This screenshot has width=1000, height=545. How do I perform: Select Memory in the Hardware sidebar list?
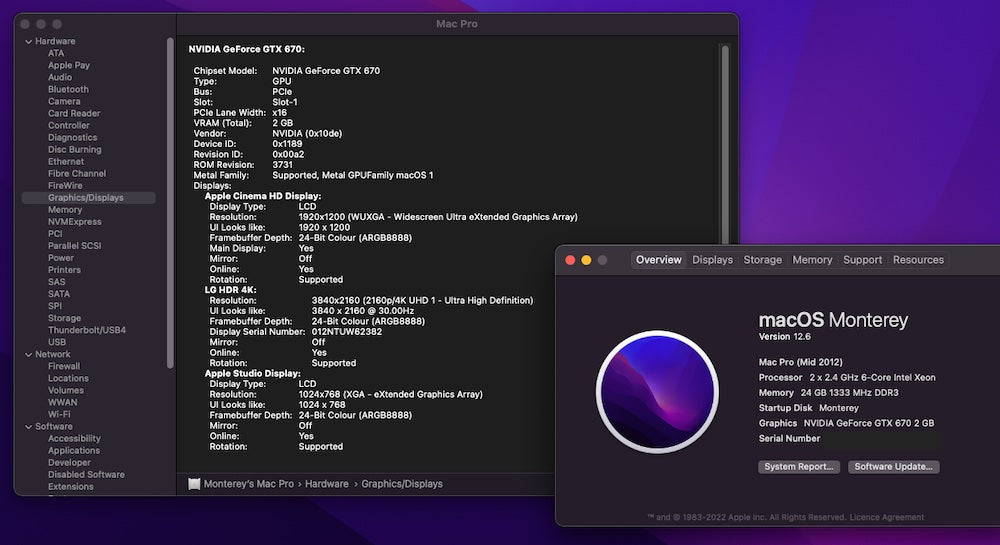pos(65,210)
